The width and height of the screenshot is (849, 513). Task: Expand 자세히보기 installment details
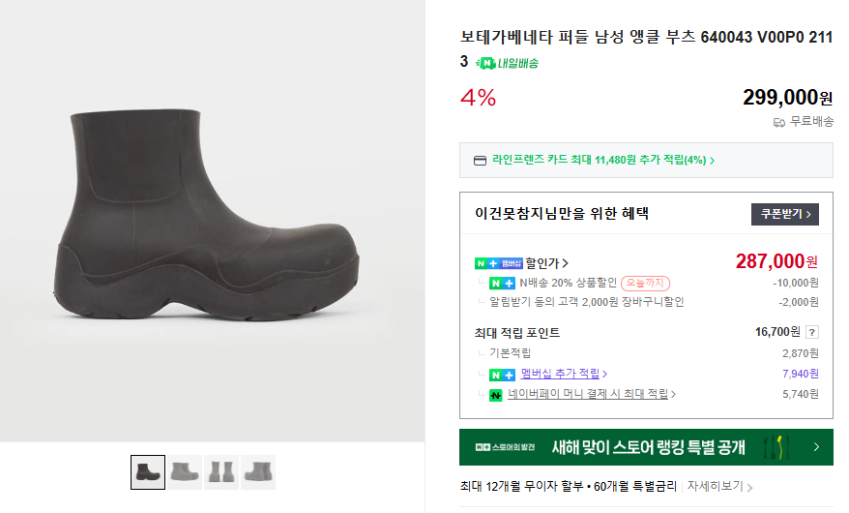(720, 487)
